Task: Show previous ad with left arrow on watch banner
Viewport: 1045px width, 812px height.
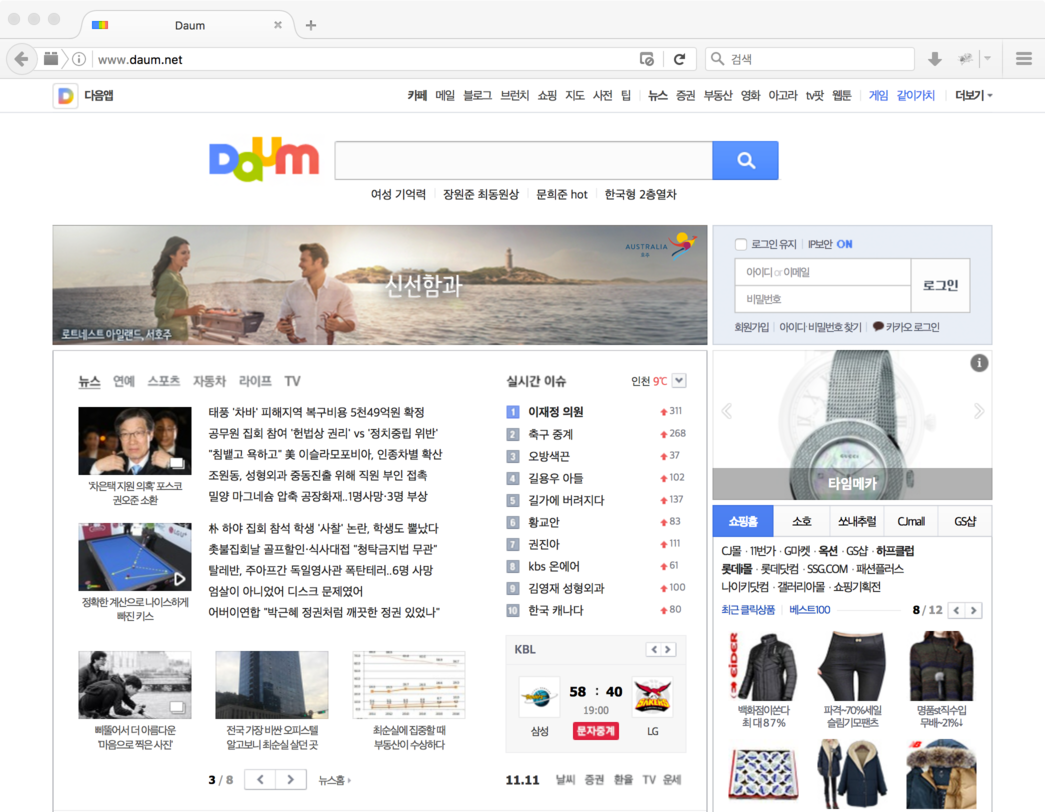Action: (726, 411)
